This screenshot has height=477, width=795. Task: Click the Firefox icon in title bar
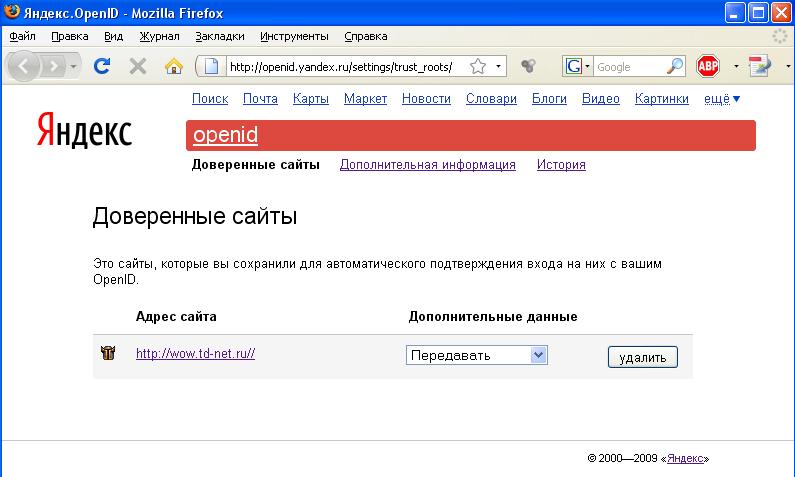[11, 11]
